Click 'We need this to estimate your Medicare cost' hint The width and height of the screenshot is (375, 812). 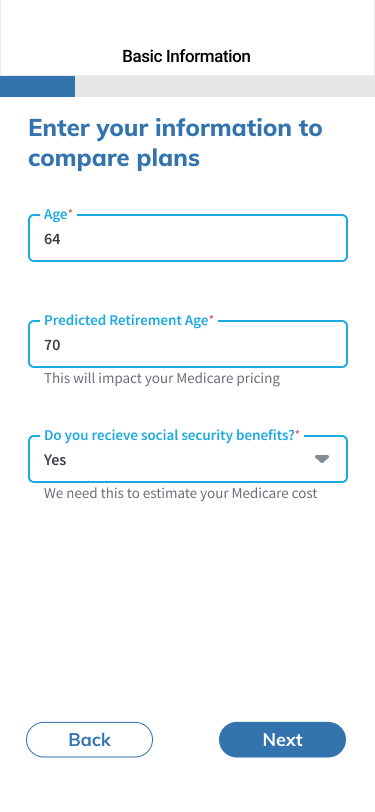pos(180,493)
